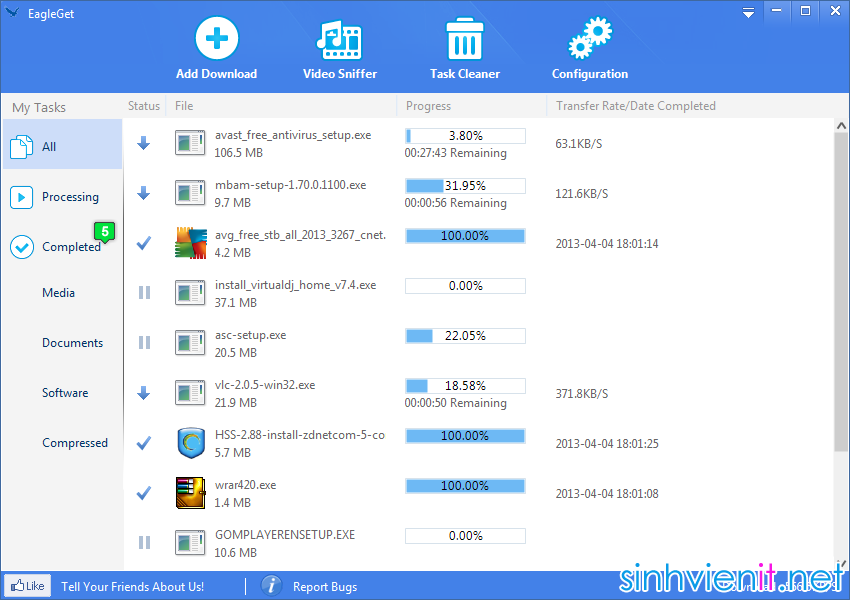Viewport: 850px width, 600px height.
Task: Select the Processing tasks category
Action: [x=62, y=197]
